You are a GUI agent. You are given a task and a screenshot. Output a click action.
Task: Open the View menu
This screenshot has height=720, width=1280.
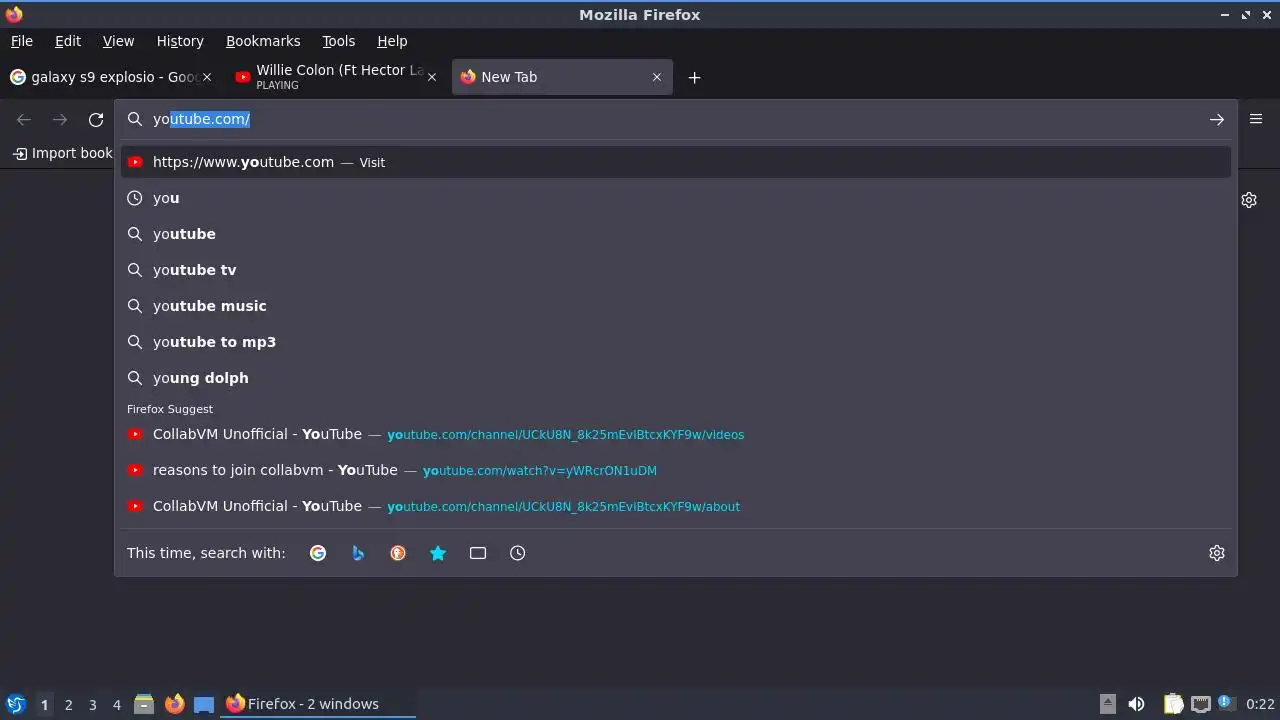tap(118, 41)
